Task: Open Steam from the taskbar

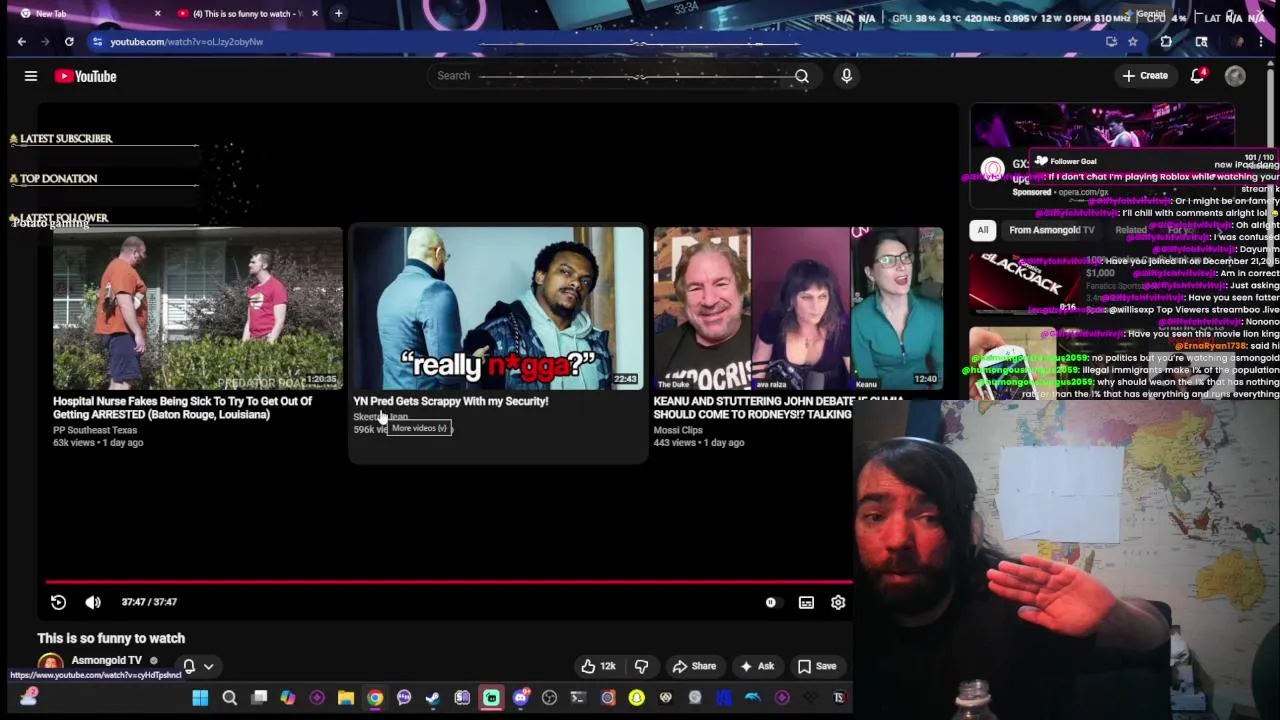Action: tap(433, 698)
